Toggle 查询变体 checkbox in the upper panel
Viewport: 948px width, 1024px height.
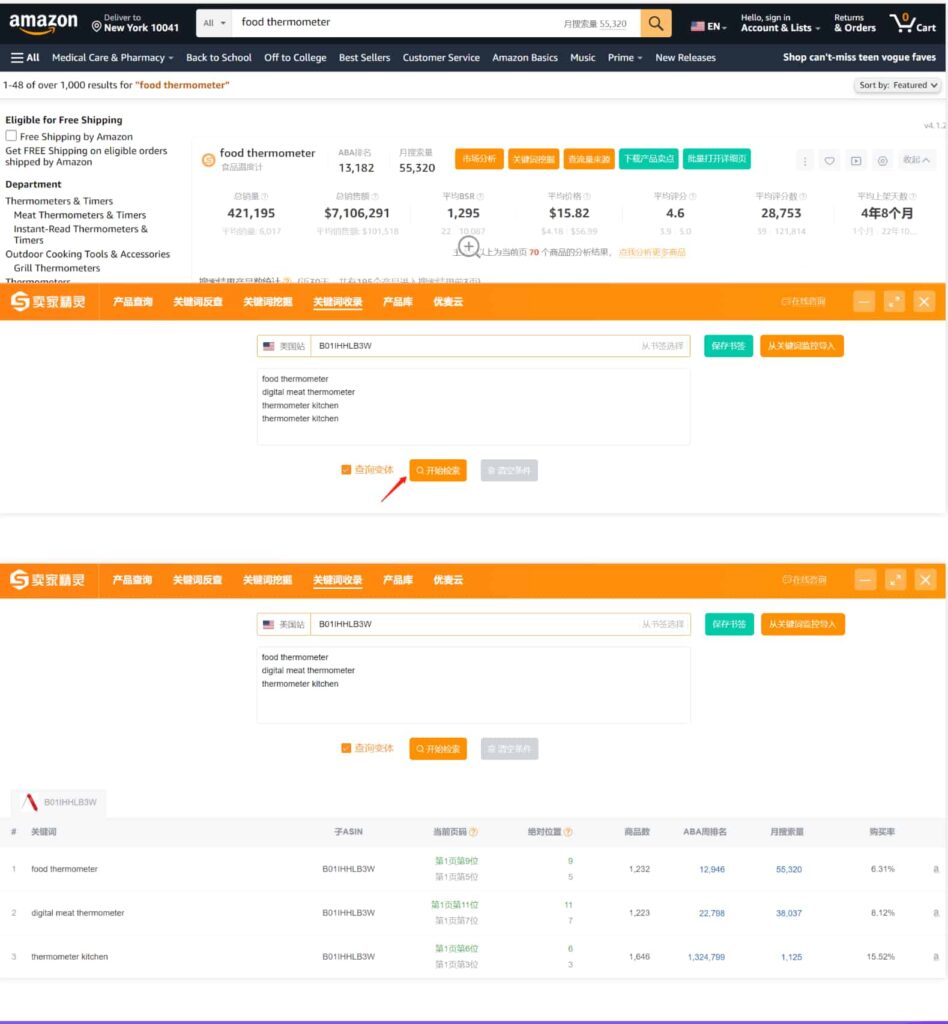coord(346,470)
